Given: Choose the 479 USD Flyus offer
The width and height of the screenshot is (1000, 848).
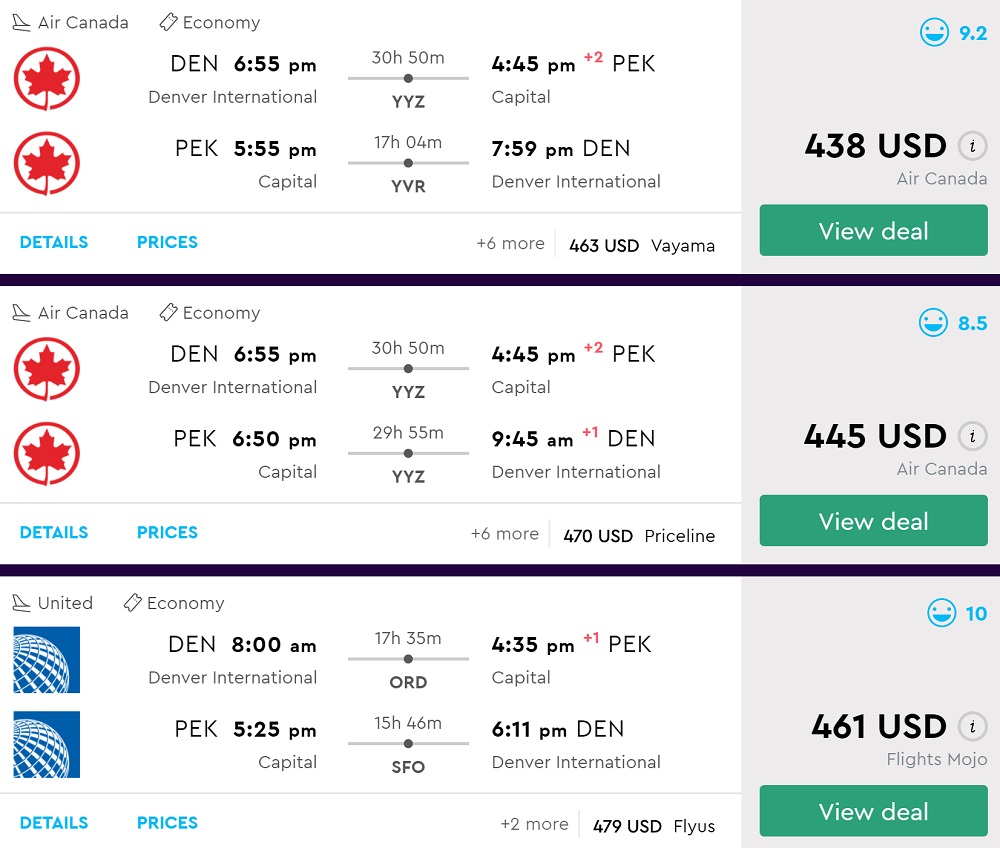Looking at the screenshot, I should click(x=653, y=826).
